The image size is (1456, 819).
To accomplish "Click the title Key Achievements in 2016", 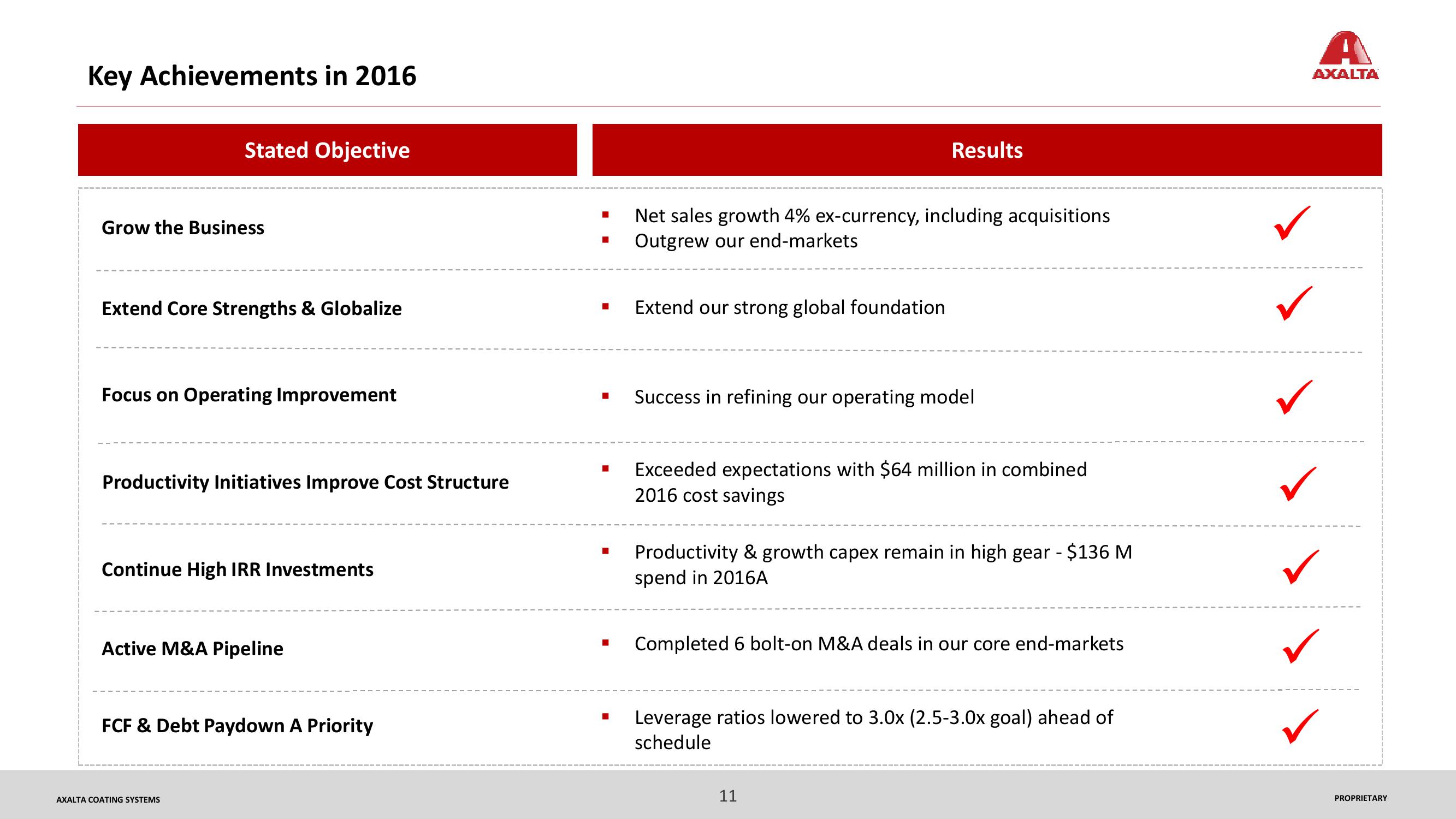I will pyautogui.click(x=252, y=76).
